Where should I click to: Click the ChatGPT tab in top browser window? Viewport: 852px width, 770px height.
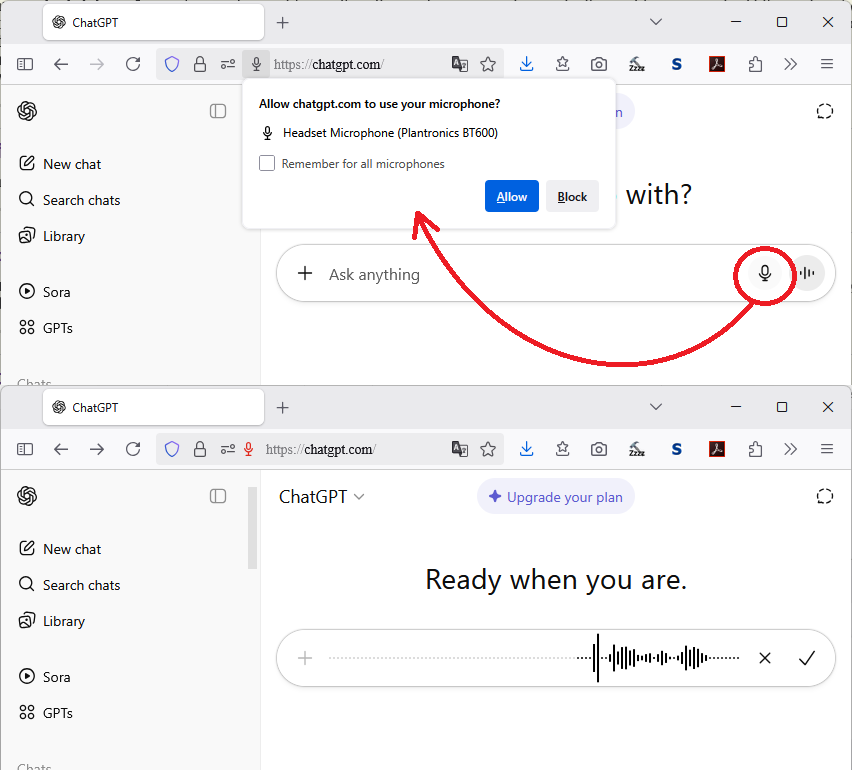point(153,22)
